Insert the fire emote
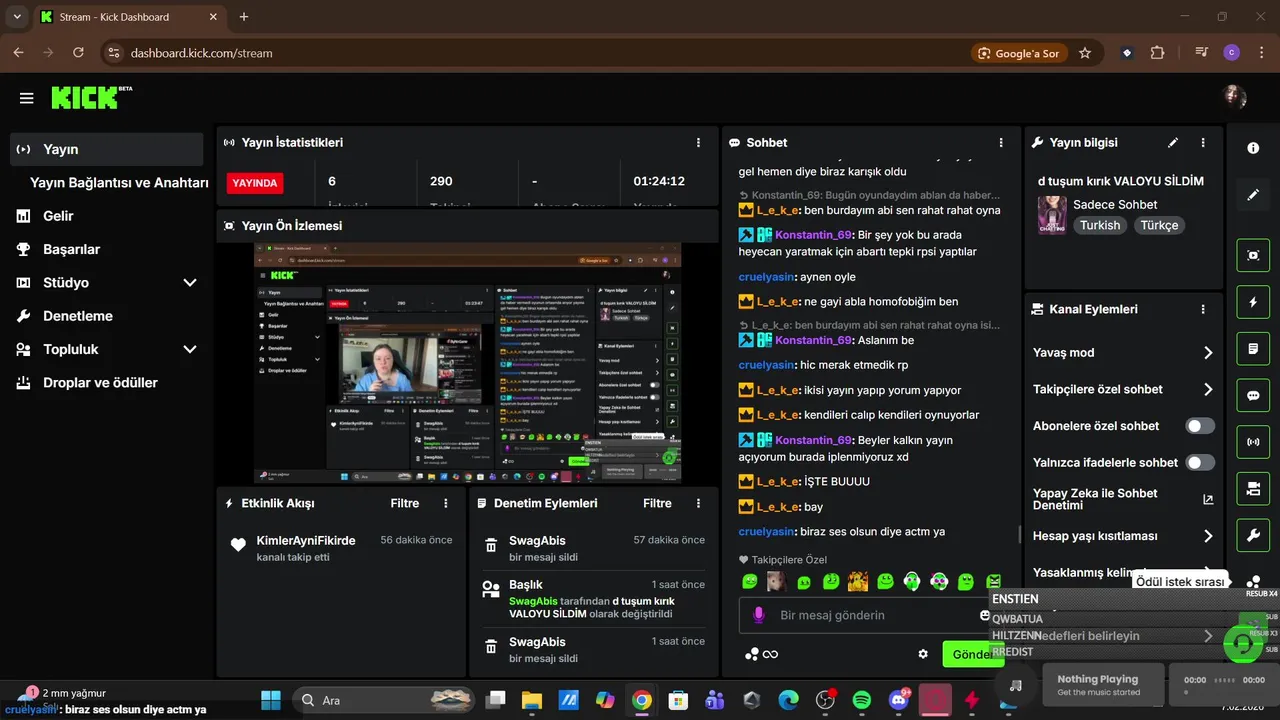 (857, 581)
